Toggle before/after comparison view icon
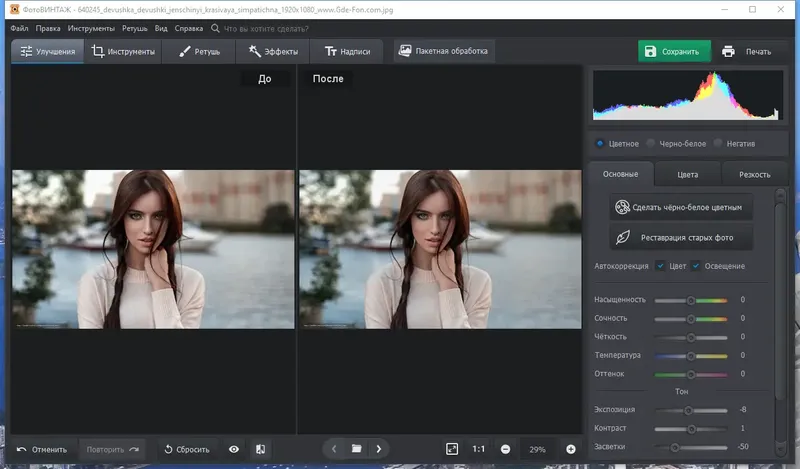Image resolution: width=800 pixels, height=469 pixels. tap(260, 450)
